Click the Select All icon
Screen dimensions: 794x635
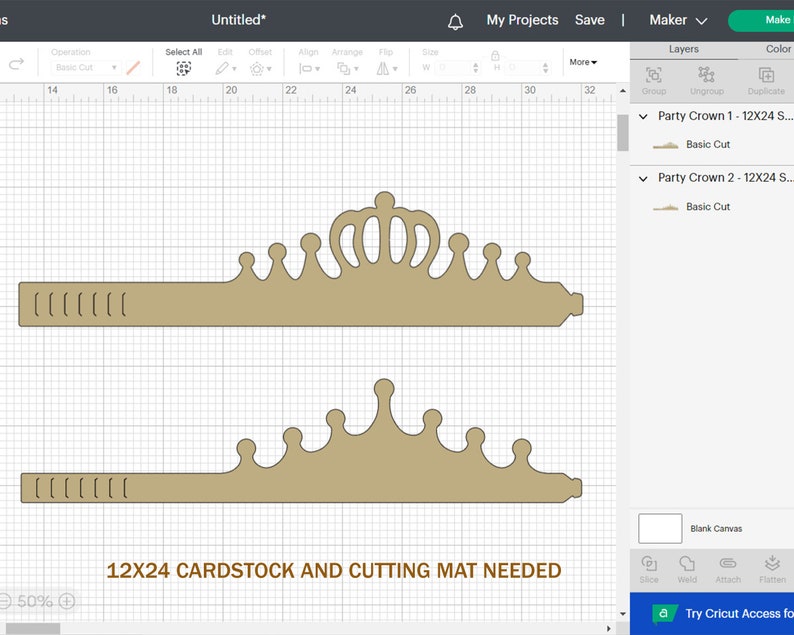pyautogui.click(x=184, y=68)
